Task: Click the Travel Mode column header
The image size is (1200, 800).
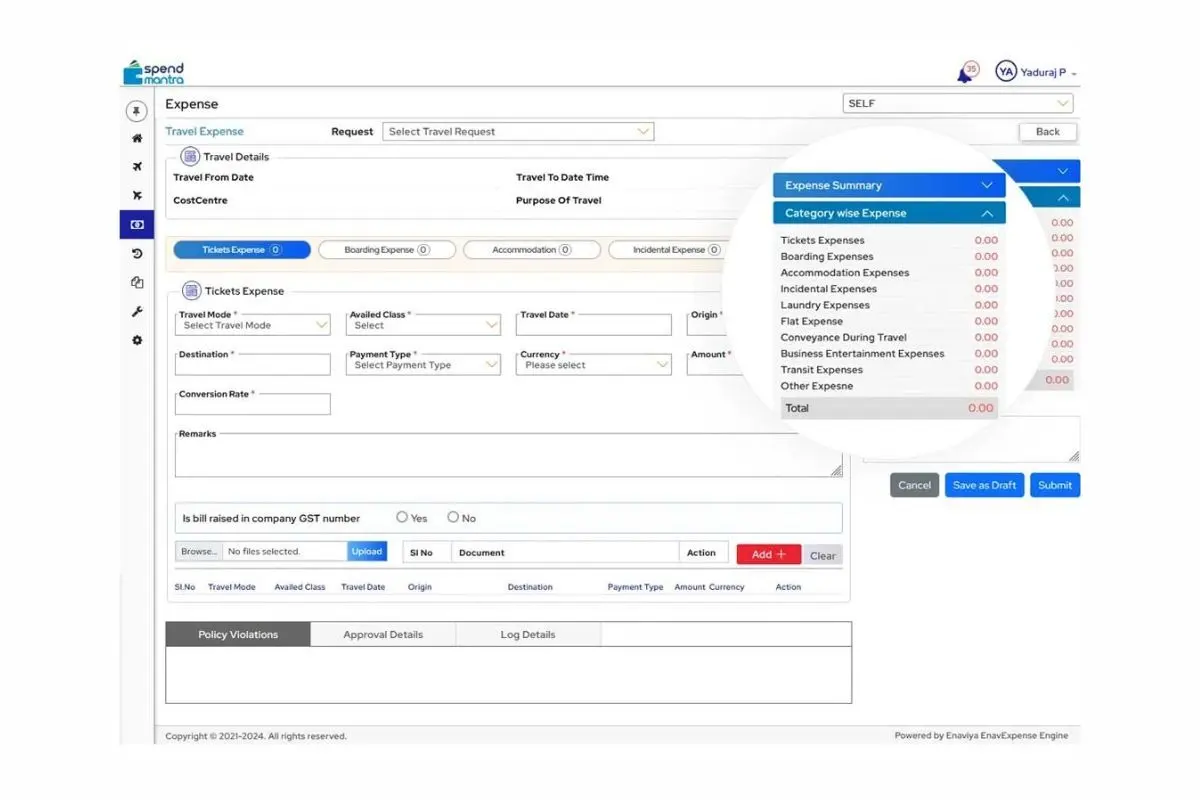Action: point(231,587)
